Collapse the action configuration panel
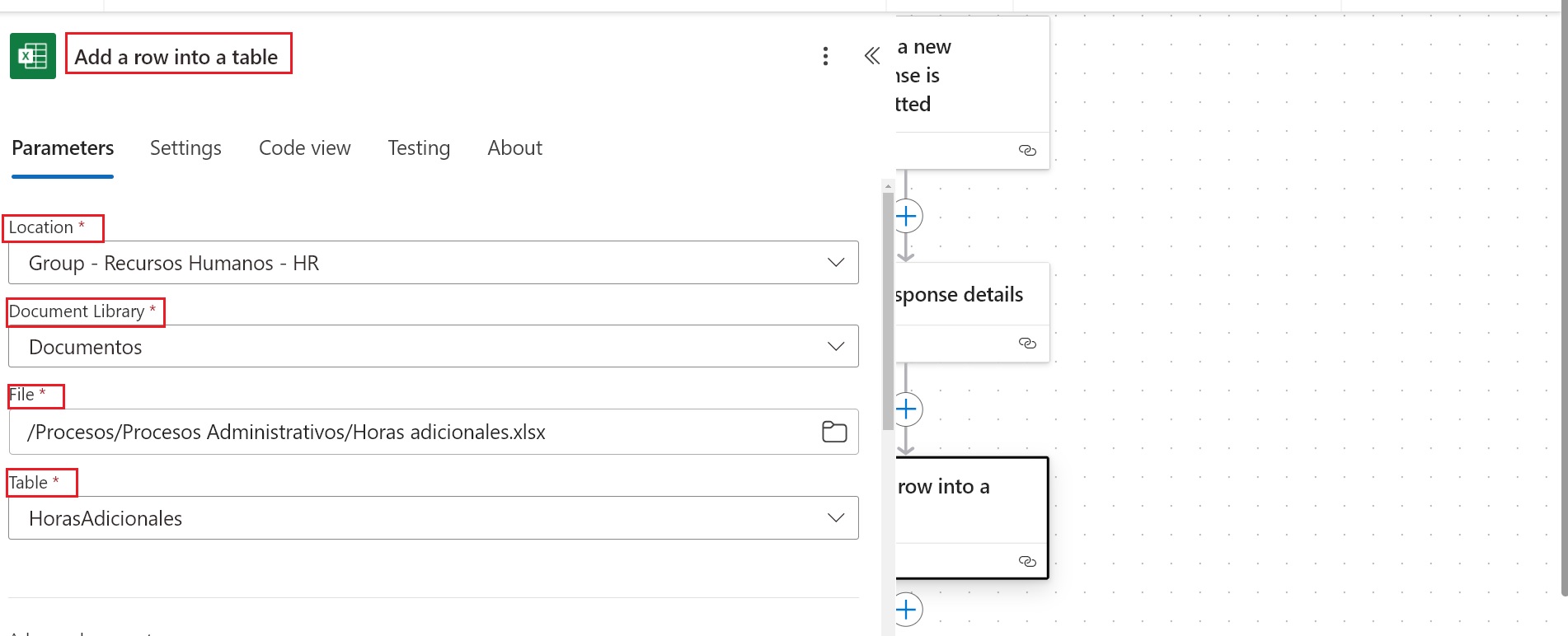The image size is (1568, 636). click(871, 56)
